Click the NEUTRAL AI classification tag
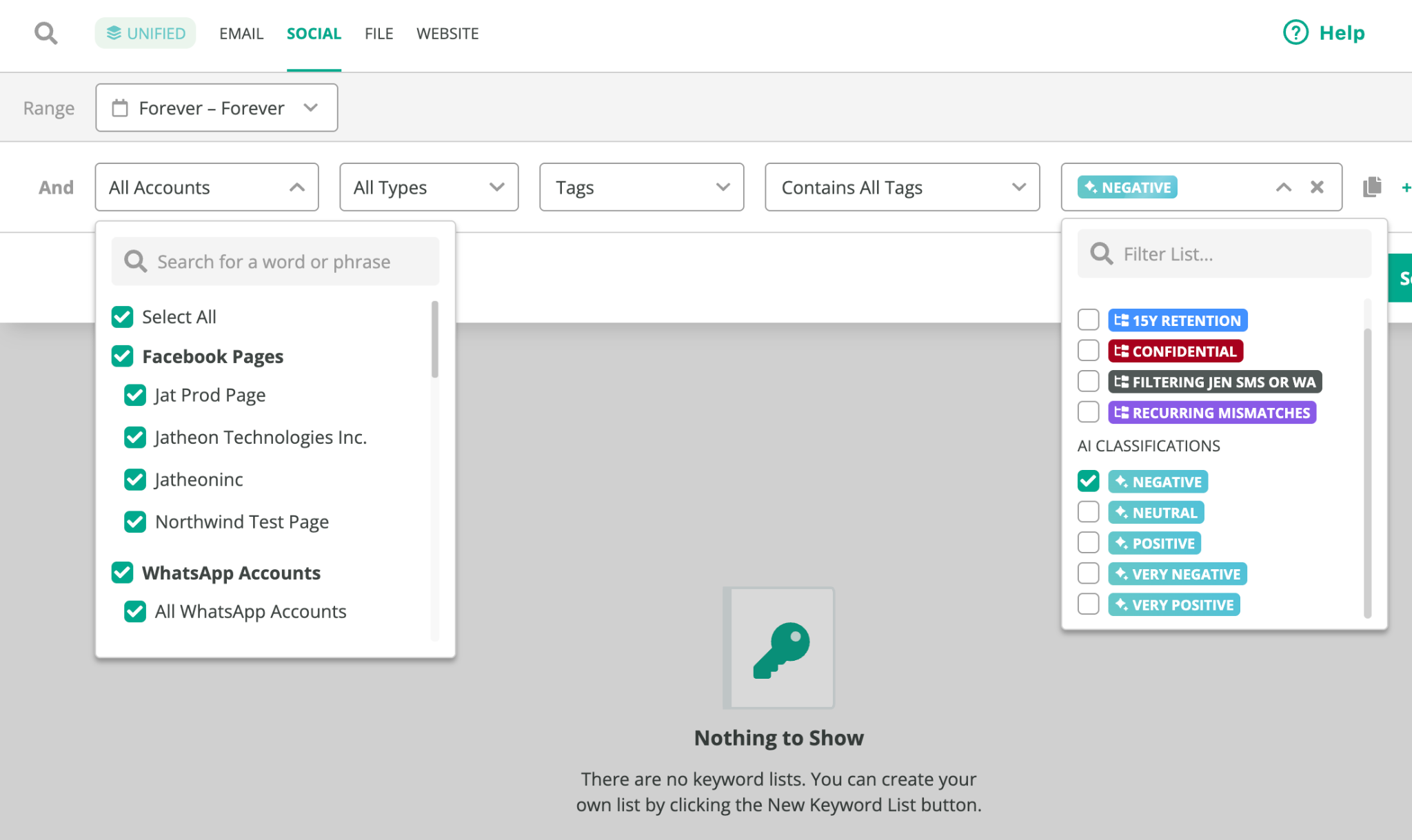This screenshot has height=840, width=1412. click(1156, 513)
